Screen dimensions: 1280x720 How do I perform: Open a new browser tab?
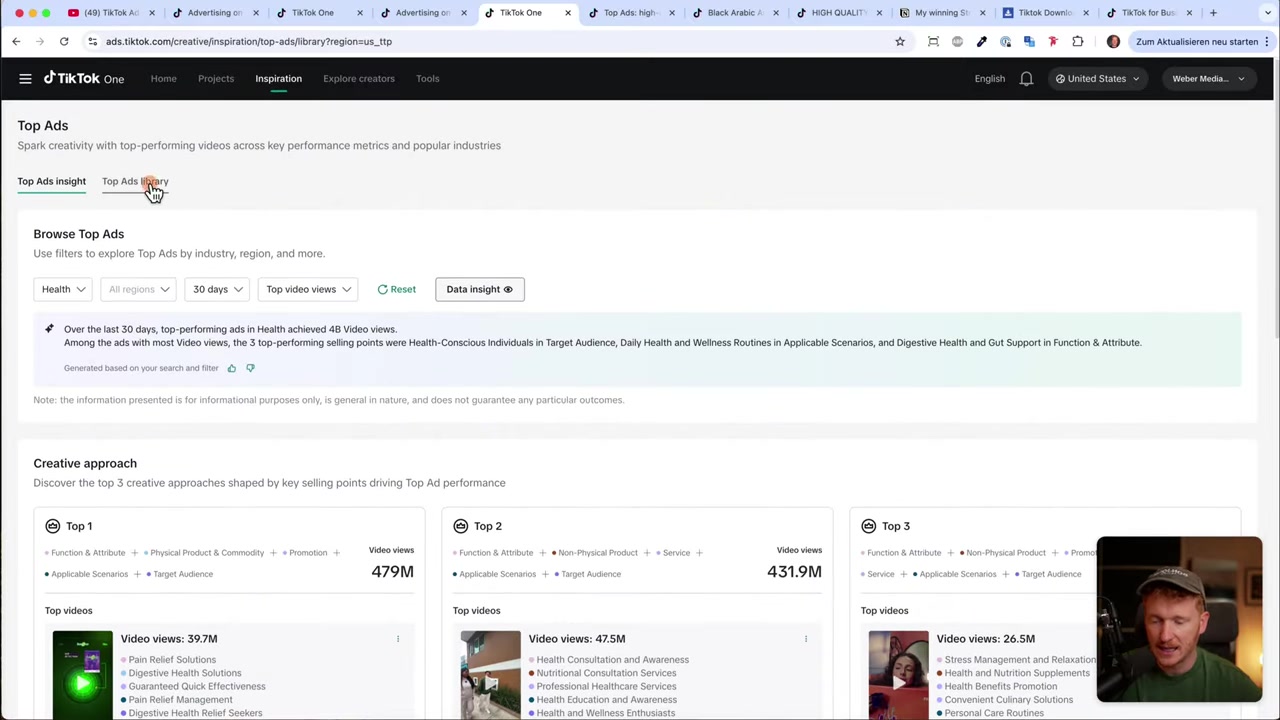coord(1213,13)
